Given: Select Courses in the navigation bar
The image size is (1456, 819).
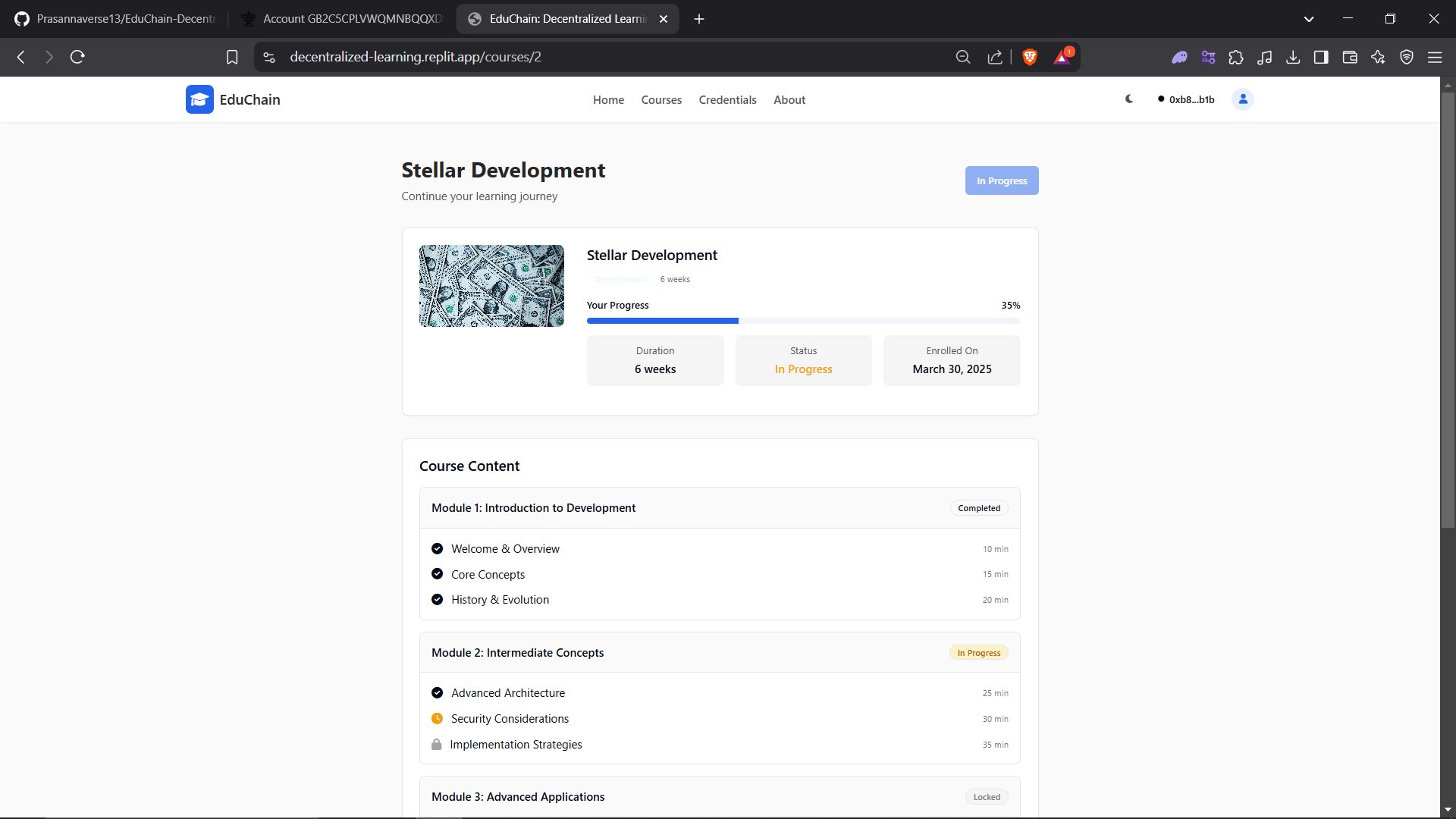Looking at the screenshot, I should pyautogui.click(x=661, y=99).
